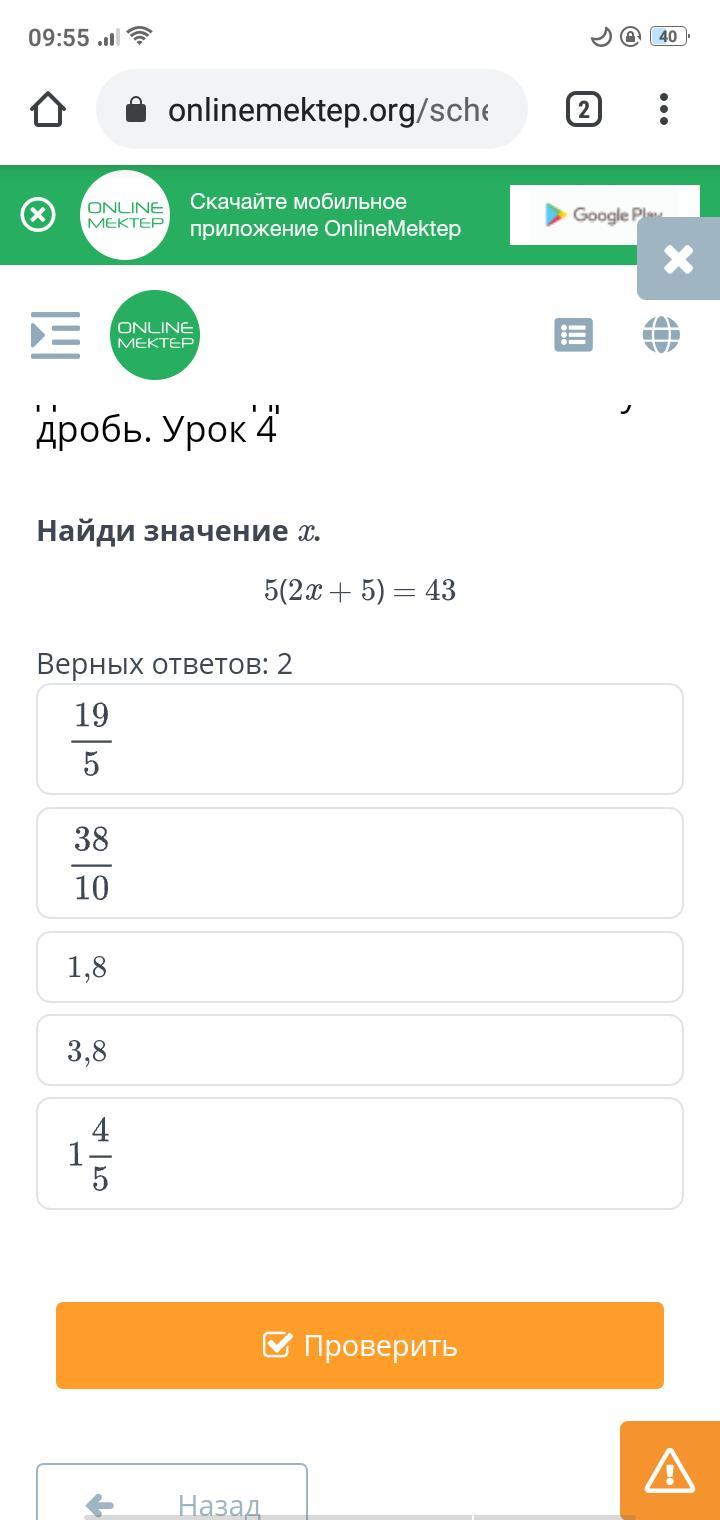The image size is (720, 1520).
Task: Tap the browser home icon
Action: [x=48, y=110]
